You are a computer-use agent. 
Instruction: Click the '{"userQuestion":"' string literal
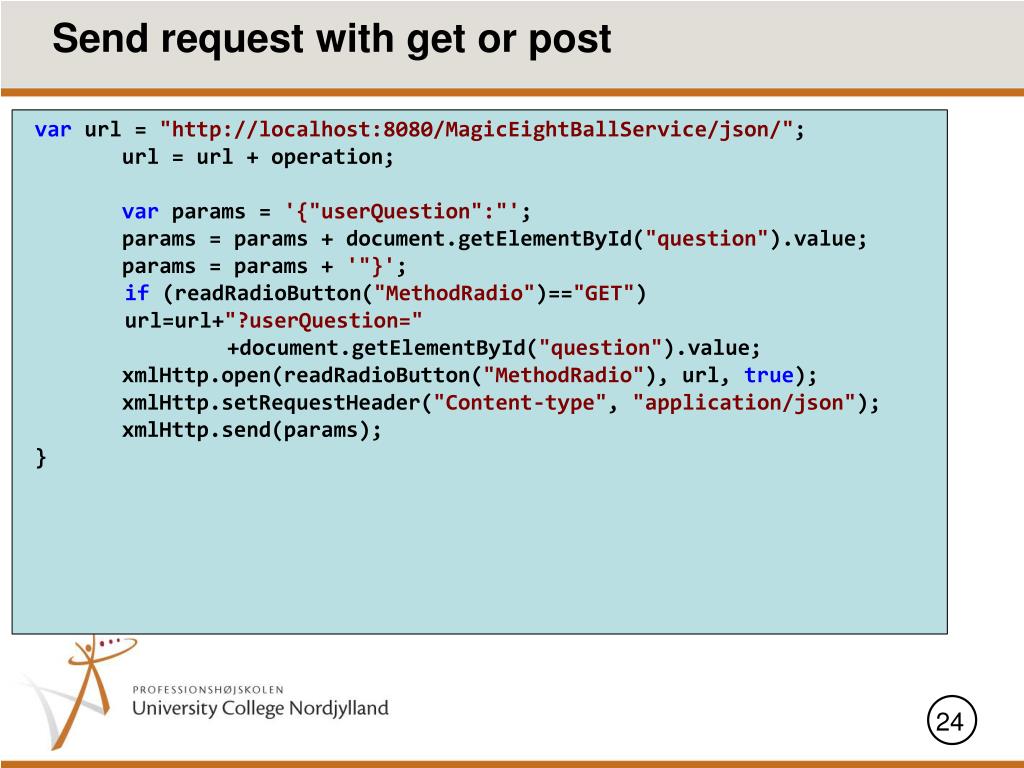[x=402, y=212]
